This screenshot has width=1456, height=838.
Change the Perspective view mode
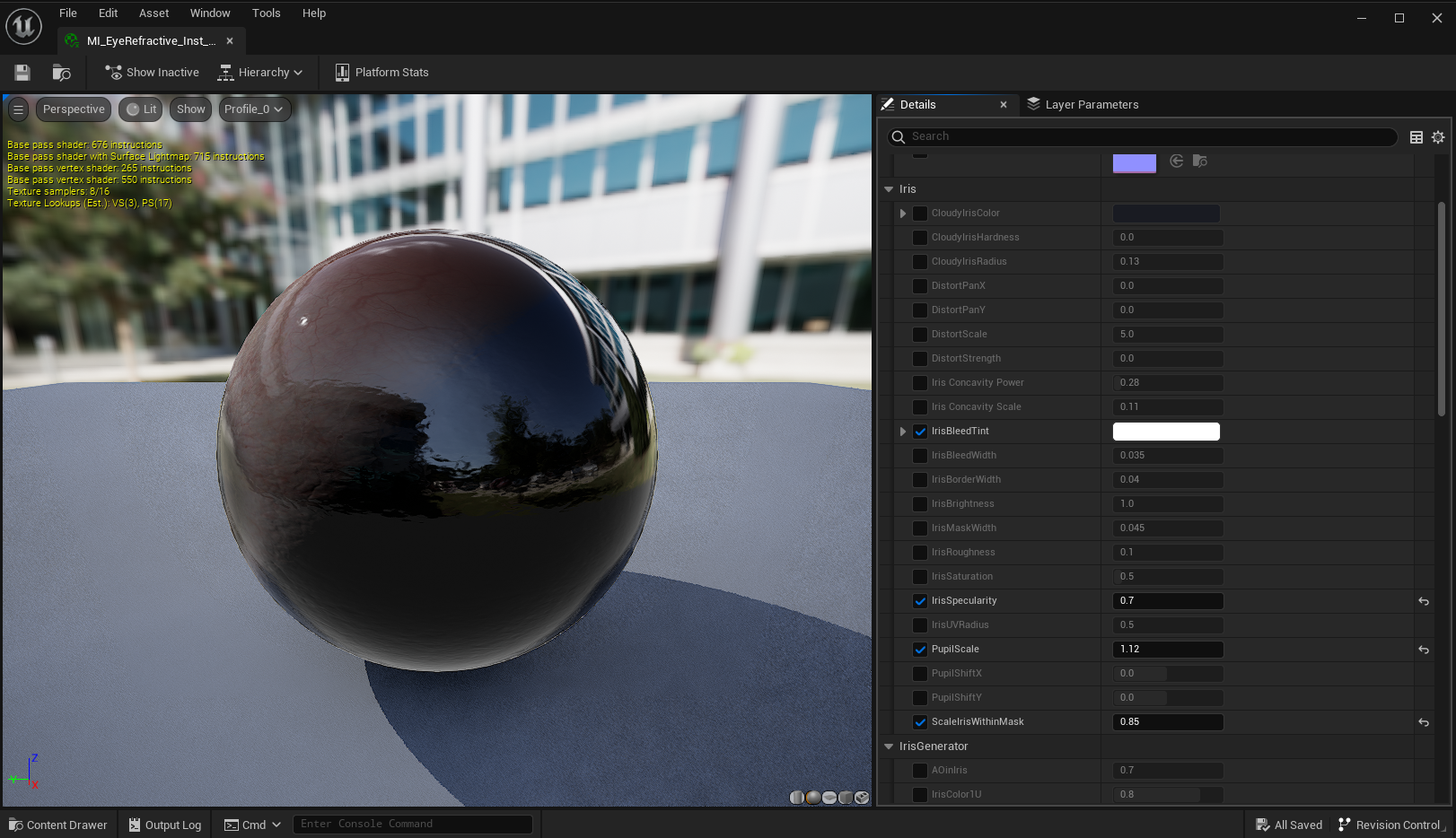(x=74, y=109)
